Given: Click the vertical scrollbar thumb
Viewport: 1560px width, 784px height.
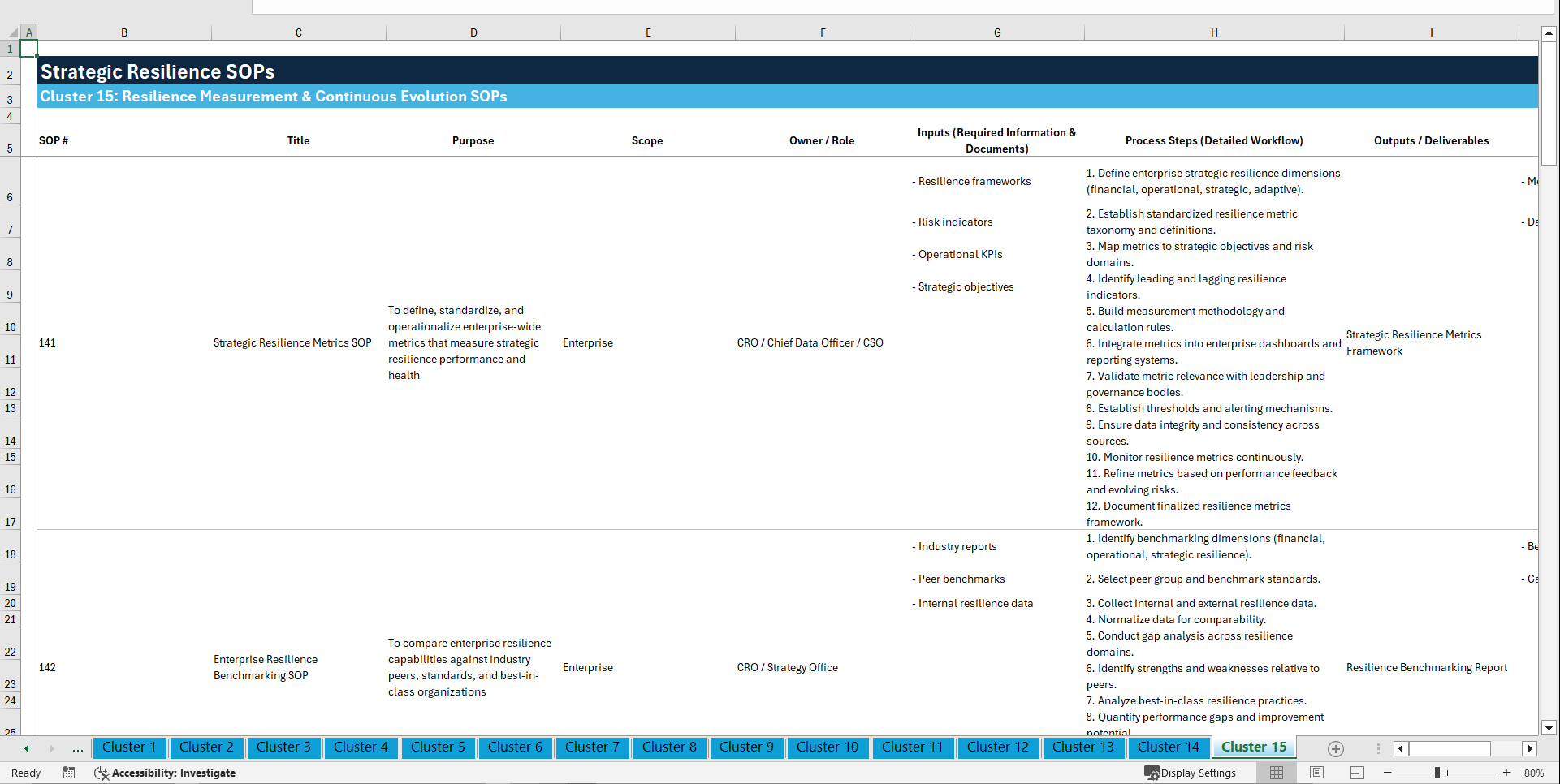Looking at the screenshot, I should tap(1549, 104).
